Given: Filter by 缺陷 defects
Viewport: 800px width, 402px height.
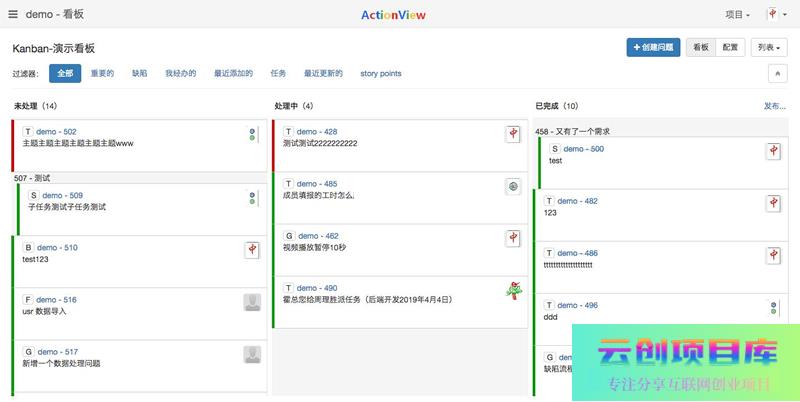Looking at the screenshot, I should 139,74.
